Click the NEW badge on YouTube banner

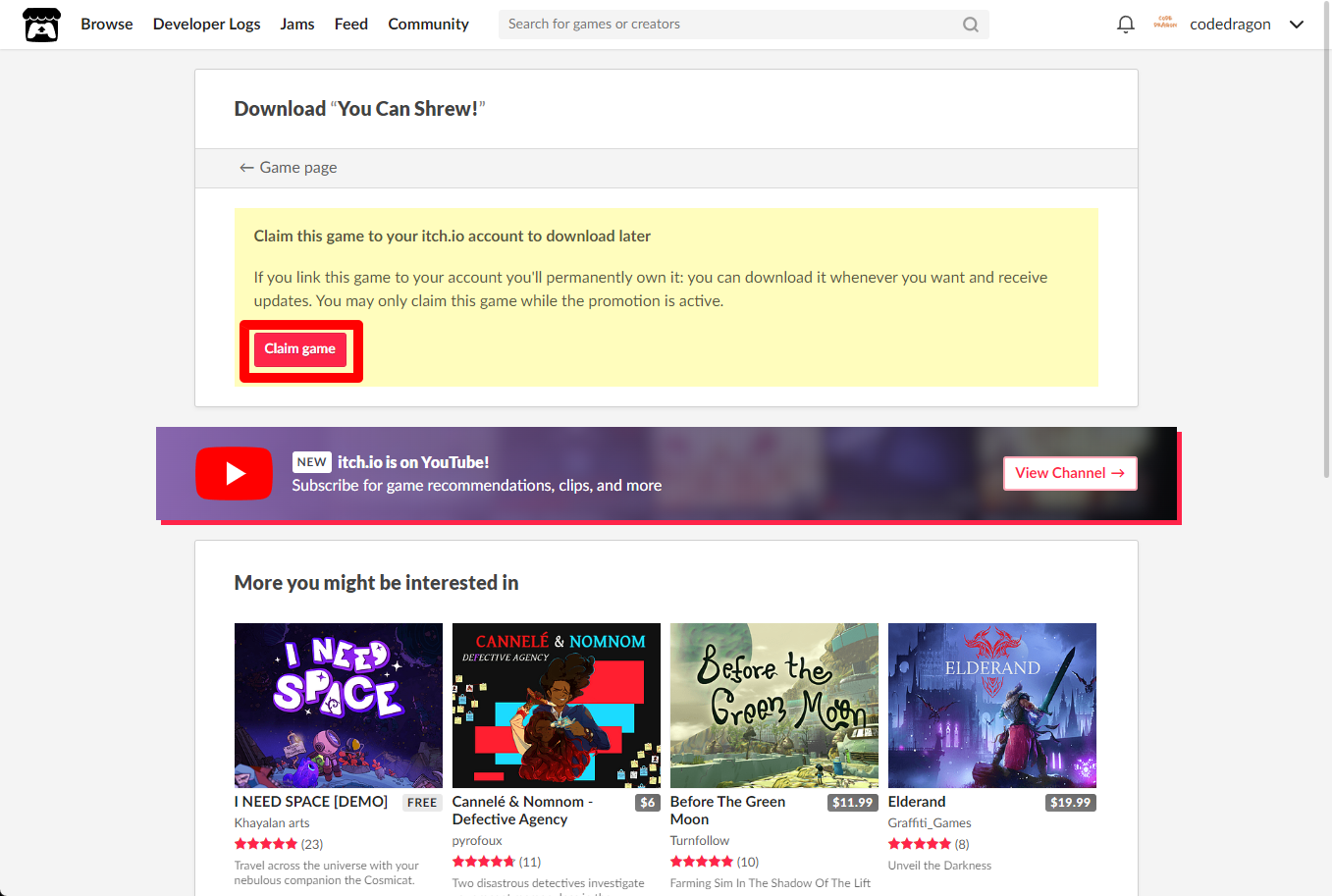(x=312, y=462)
